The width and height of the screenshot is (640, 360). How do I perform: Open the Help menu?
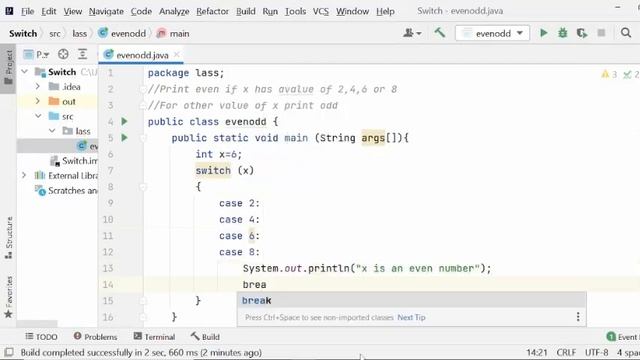tap(385, 11)
